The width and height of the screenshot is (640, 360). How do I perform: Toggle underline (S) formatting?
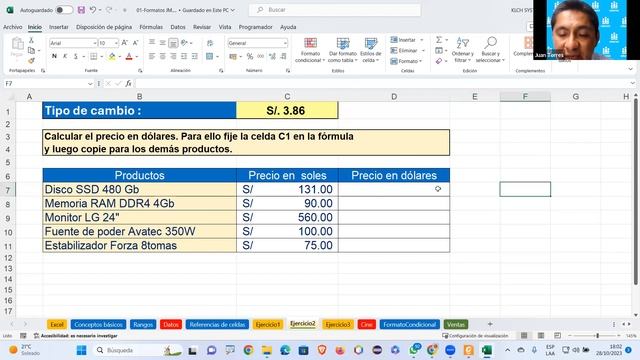tap(76, 56)
